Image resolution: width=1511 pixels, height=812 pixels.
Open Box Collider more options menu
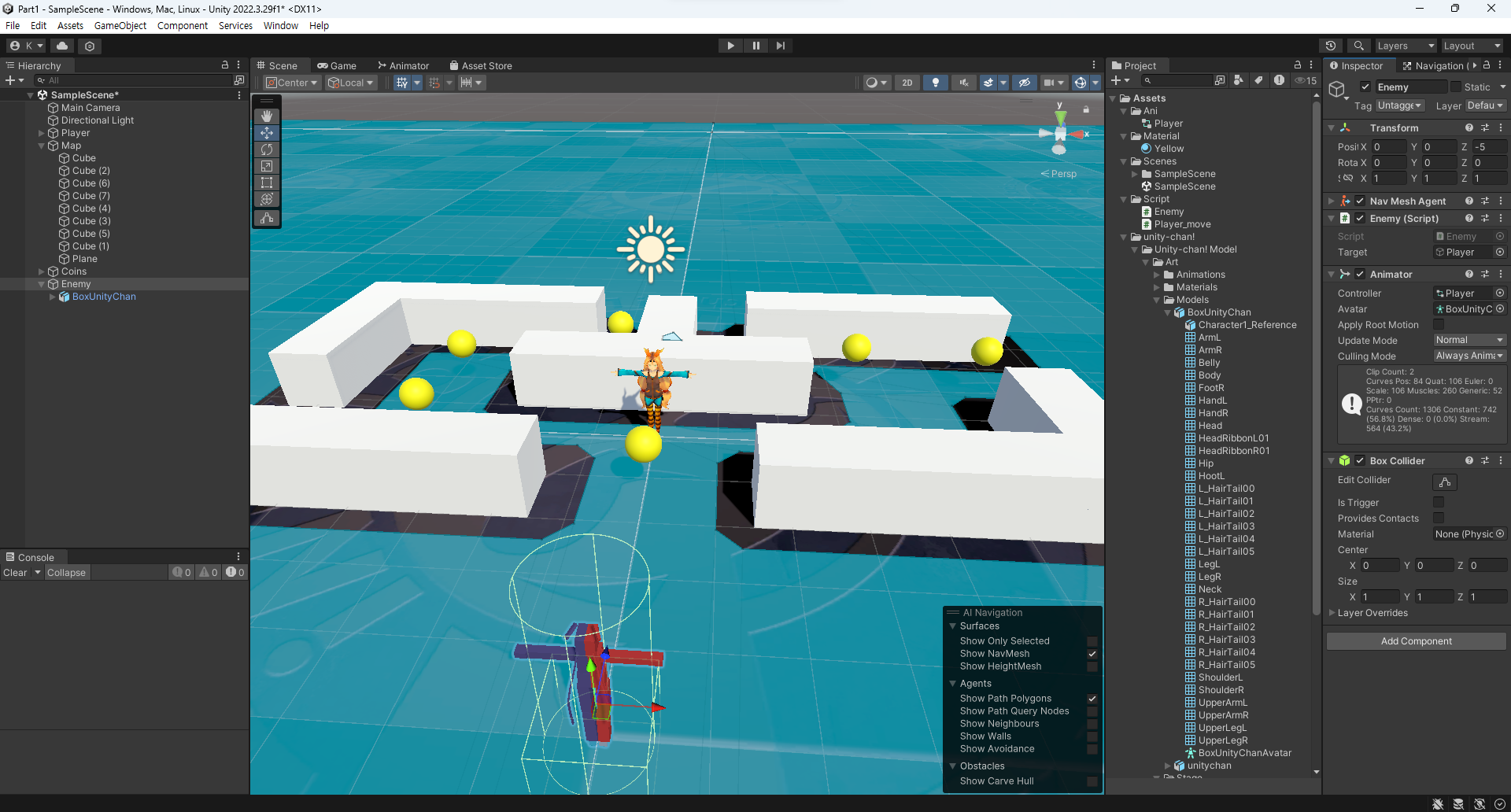1501,460
